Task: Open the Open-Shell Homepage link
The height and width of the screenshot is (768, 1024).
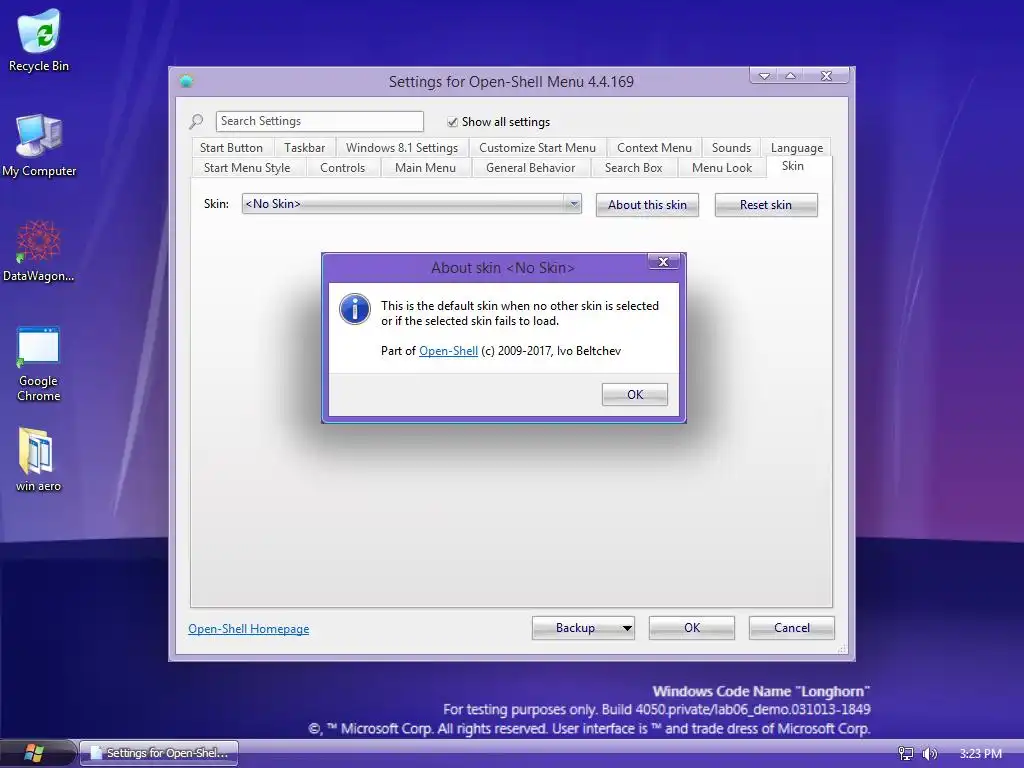Action: click(249, 628)
